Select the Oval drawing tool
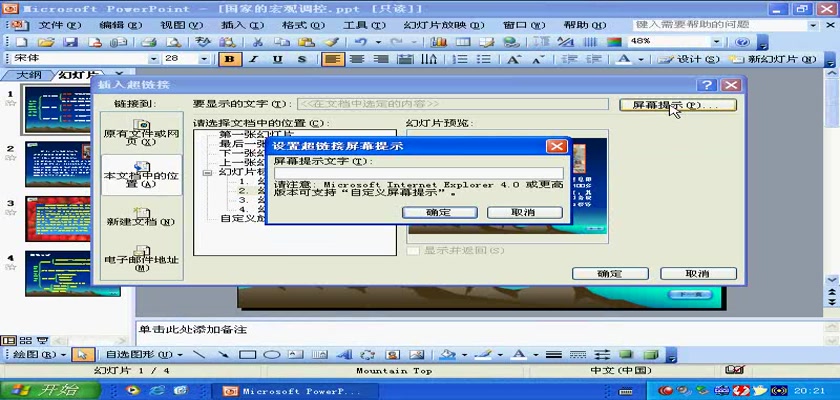Viewport: 840px width, 400px height. pos(272,354)
